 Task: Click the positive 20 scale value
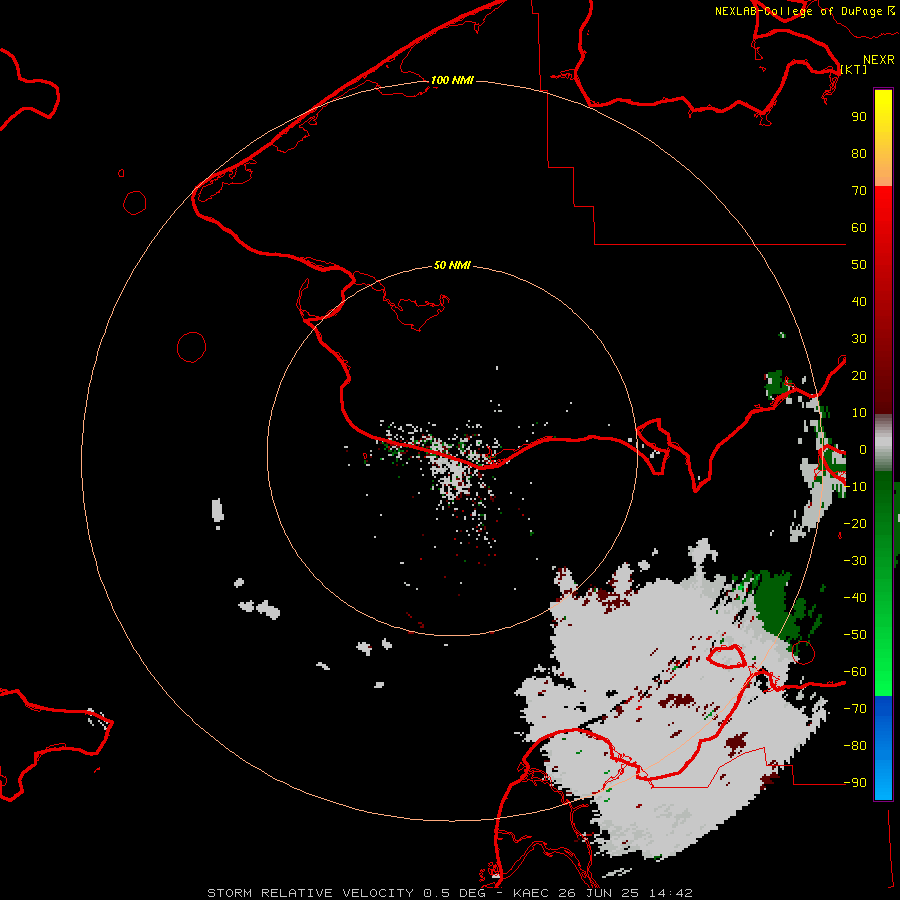coord(859,375)
